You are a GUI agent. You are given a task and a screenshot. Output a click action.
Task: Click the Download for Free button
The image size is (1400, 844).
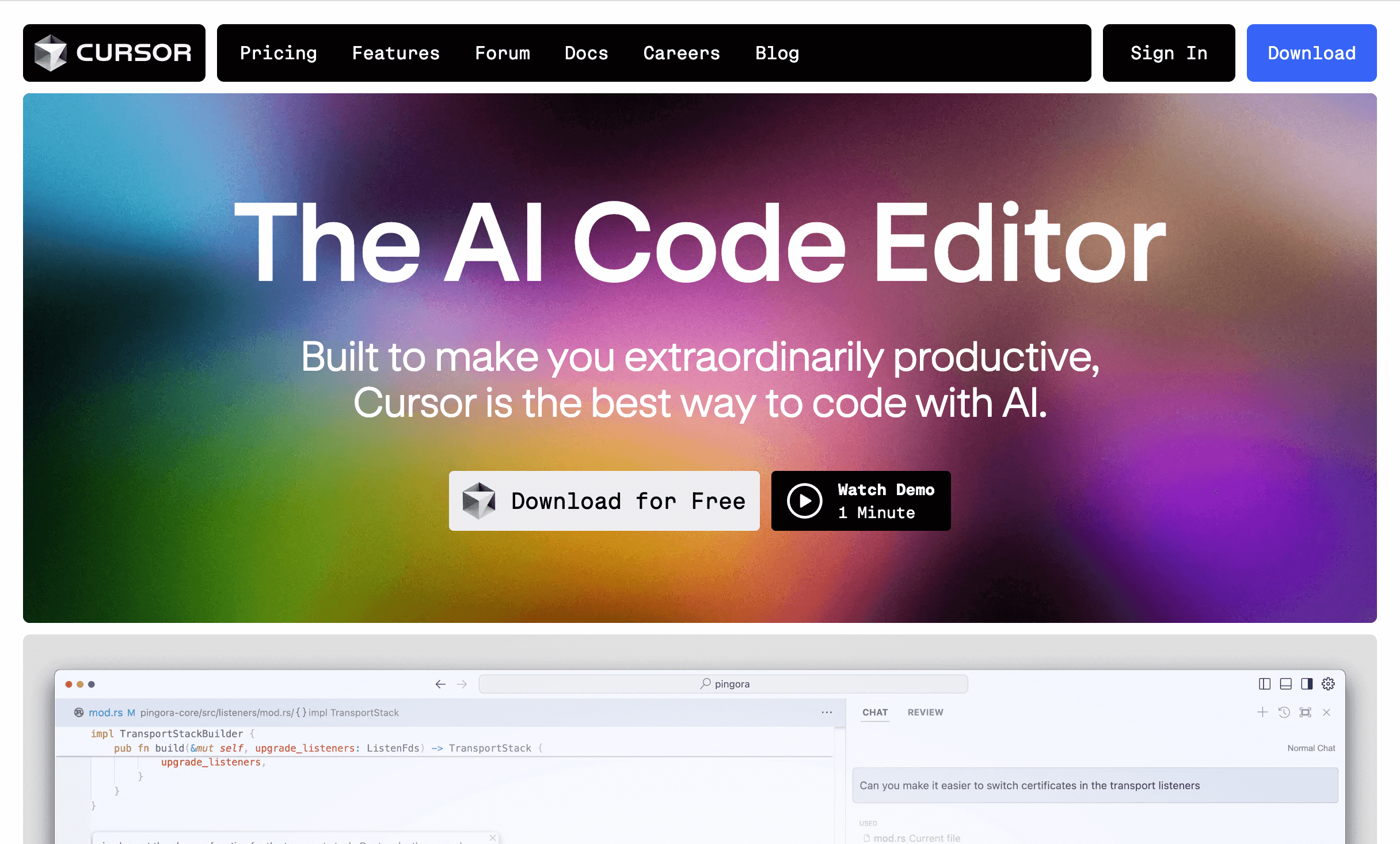pyautogui.click(x=604, y=501)
